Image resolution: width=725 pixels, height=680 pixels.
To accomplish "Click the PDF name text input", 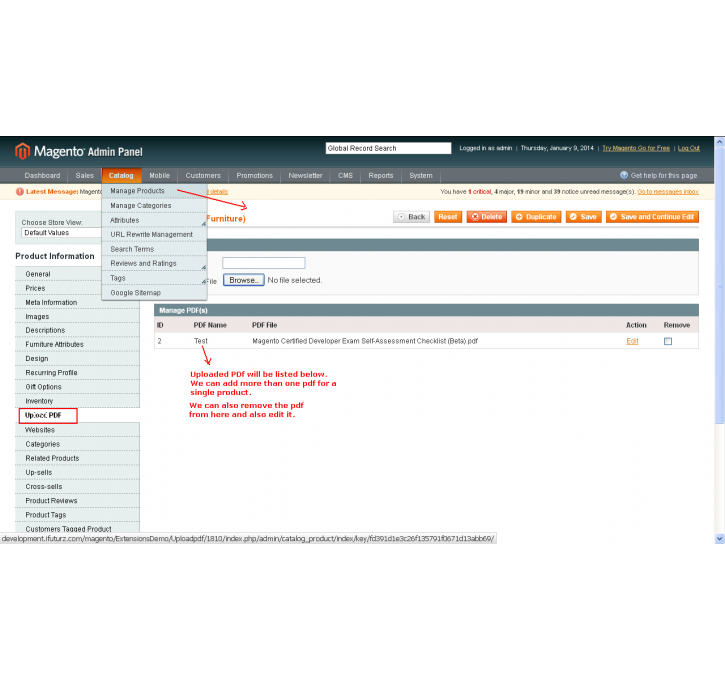I will point(264,263).
